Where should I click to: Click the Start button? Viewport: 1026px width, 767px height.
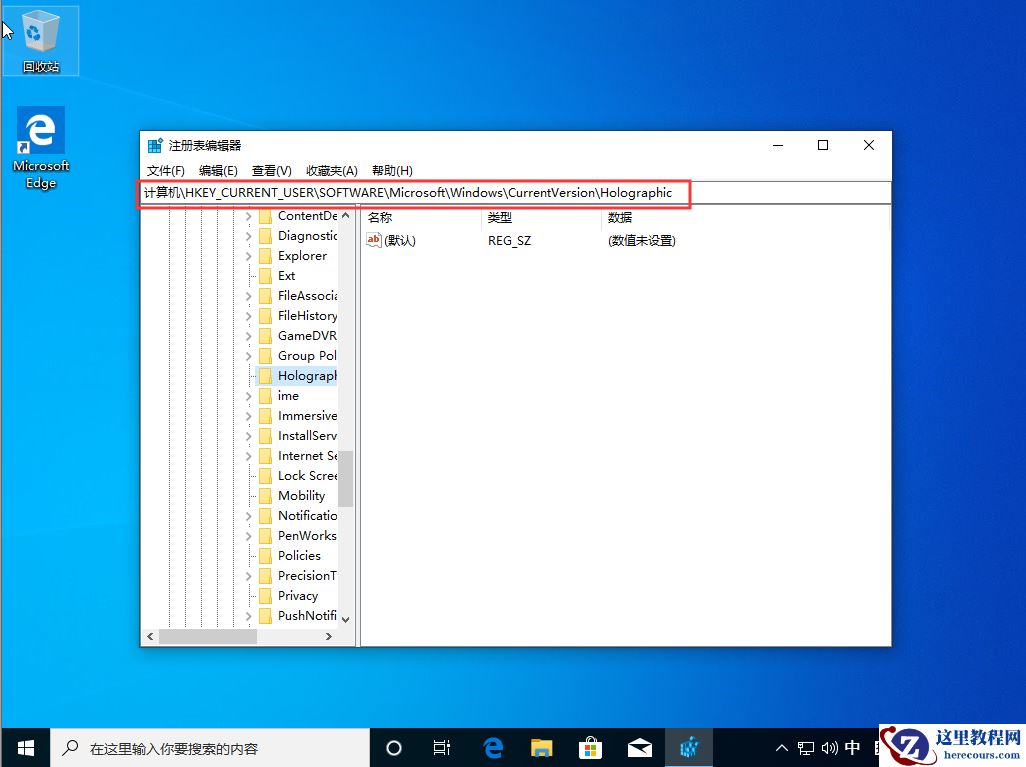tap(24, 747)
